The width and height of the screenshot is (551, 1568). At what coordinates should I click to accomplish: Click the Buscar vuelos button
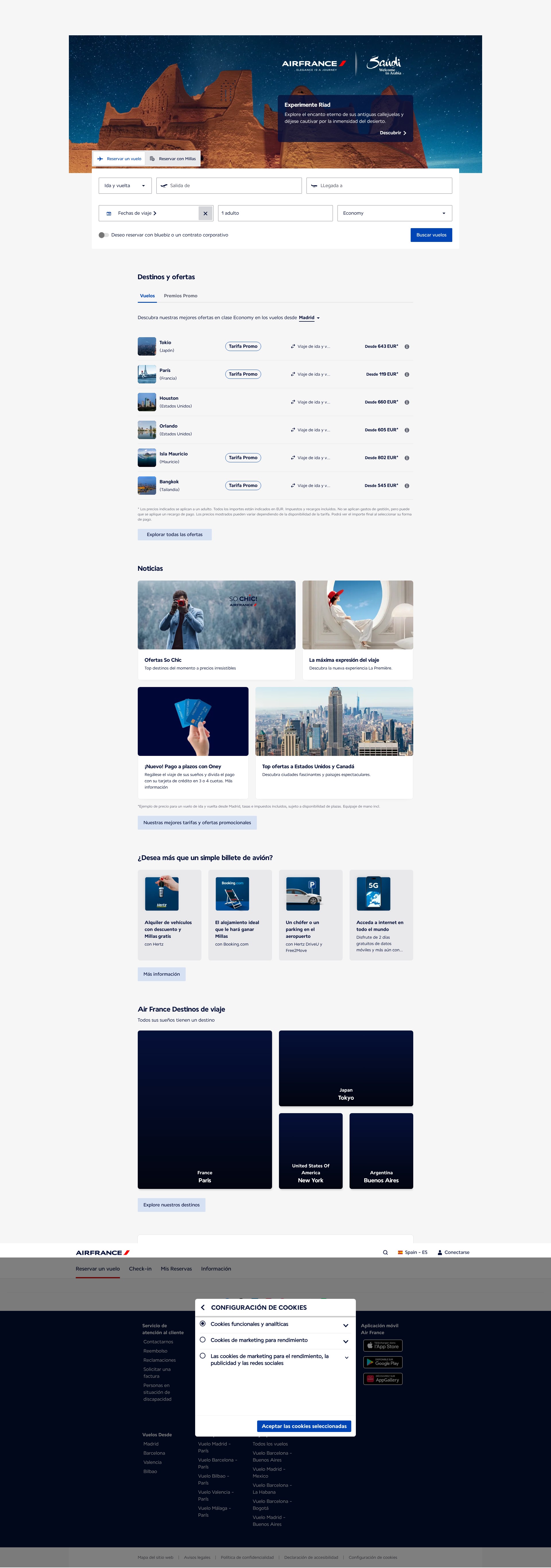click(x=431, y=235)
